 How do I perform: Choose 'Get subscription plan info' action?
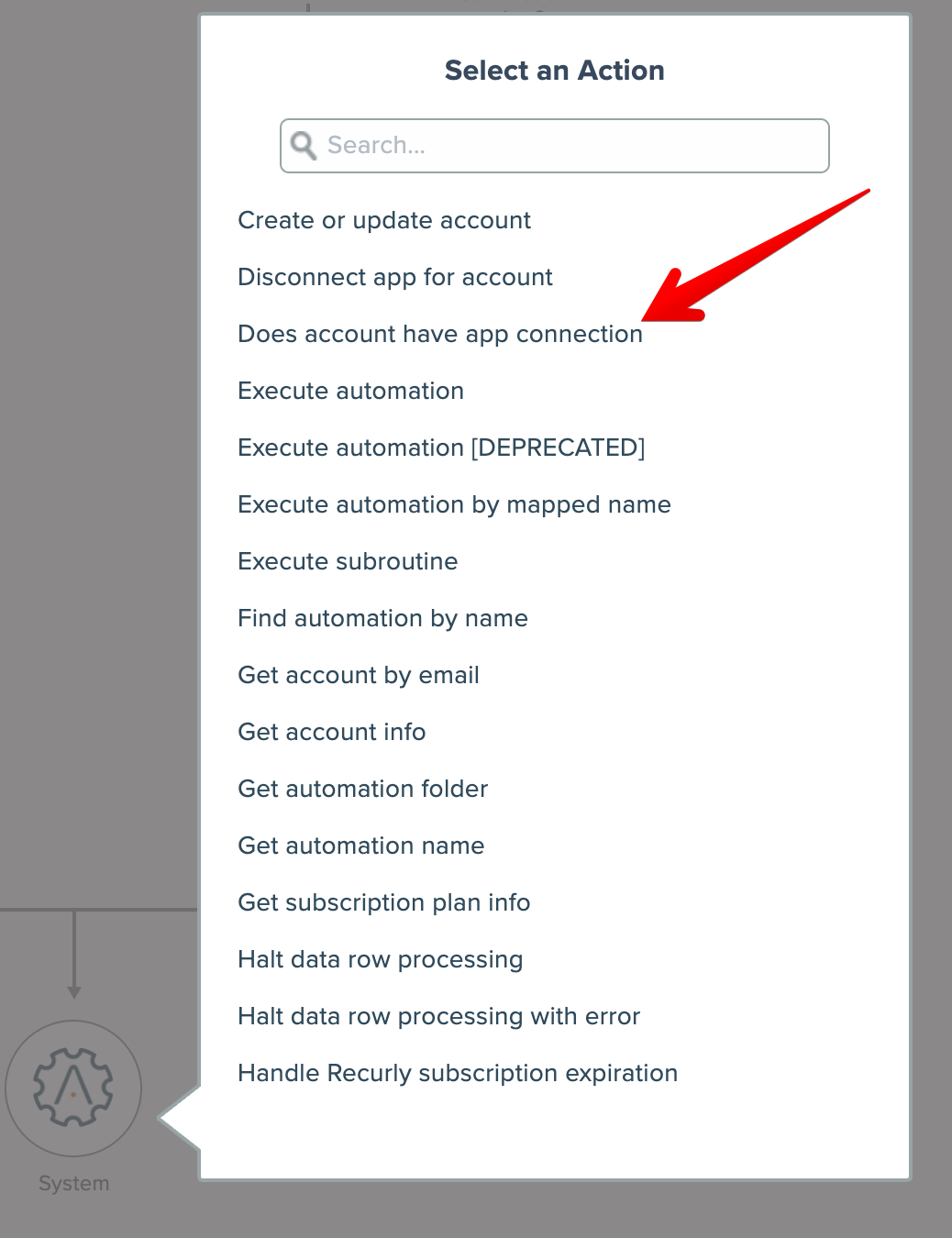pyautogui.click(x=384, y=903)
